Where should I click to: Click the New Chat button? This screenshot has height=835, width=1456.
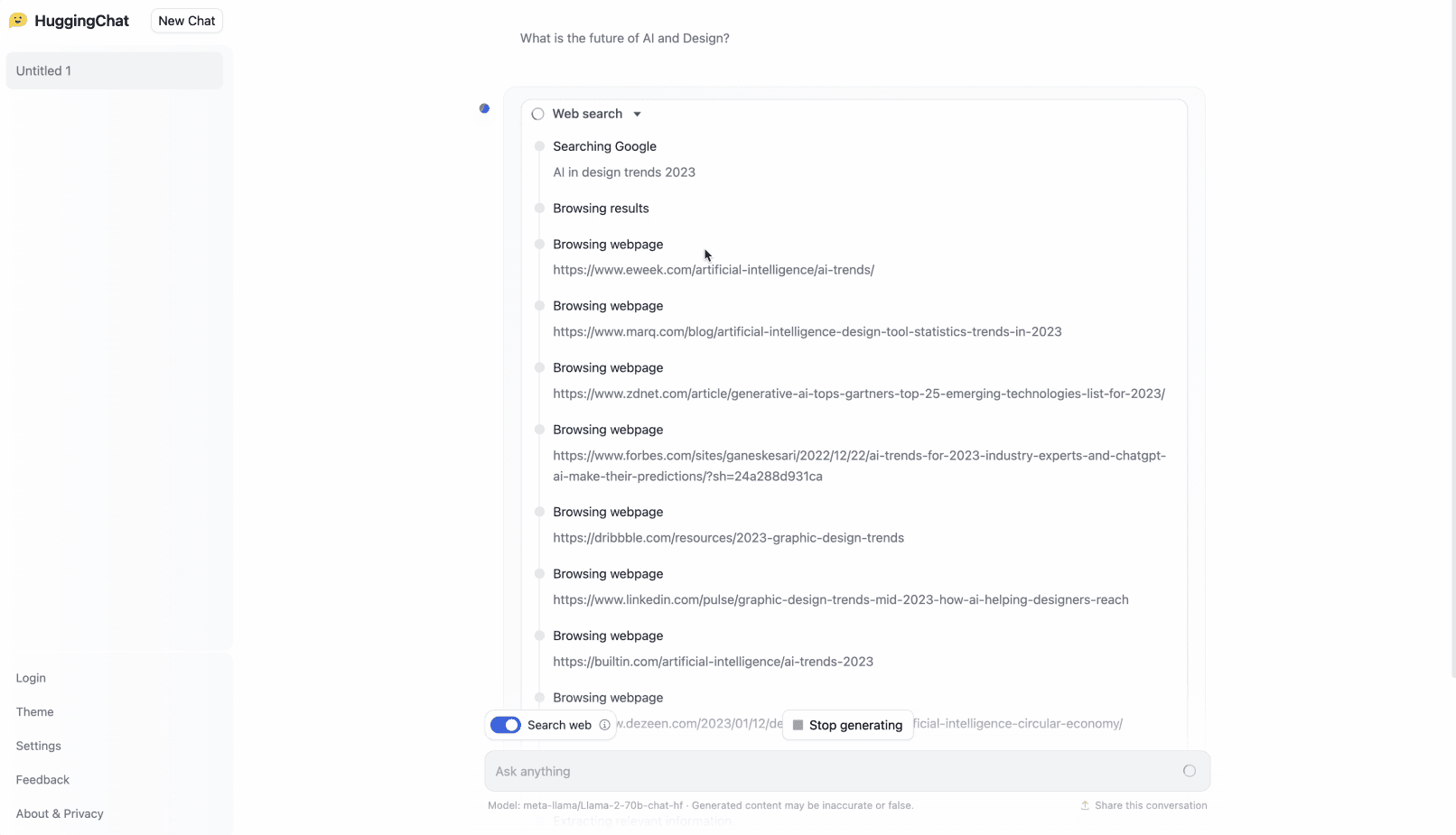[x=186, y=20]
